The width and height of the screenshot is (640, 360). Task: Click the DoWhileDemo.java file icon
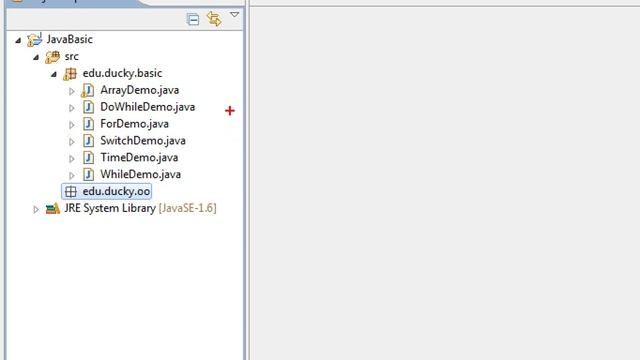[88, 107]
